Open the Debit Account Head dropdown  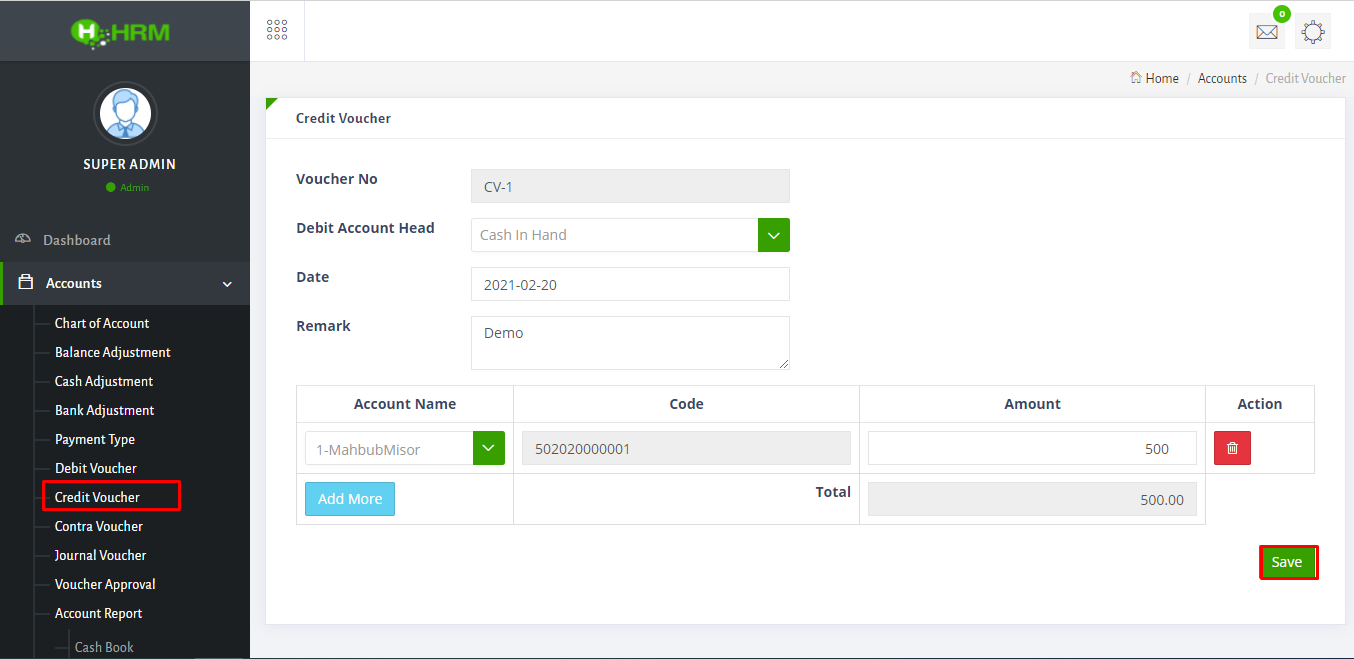coord(772,234)
